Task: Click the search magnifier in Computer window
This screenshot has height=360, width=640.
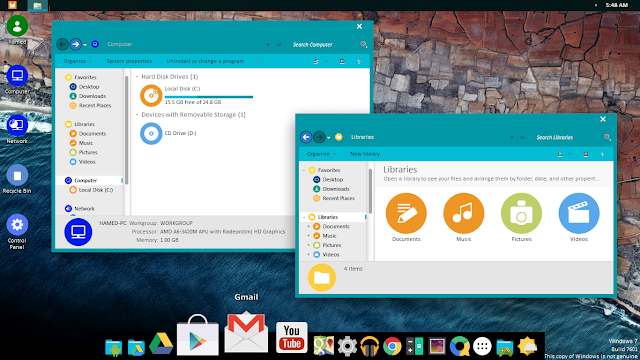Action: coord(364,44)
